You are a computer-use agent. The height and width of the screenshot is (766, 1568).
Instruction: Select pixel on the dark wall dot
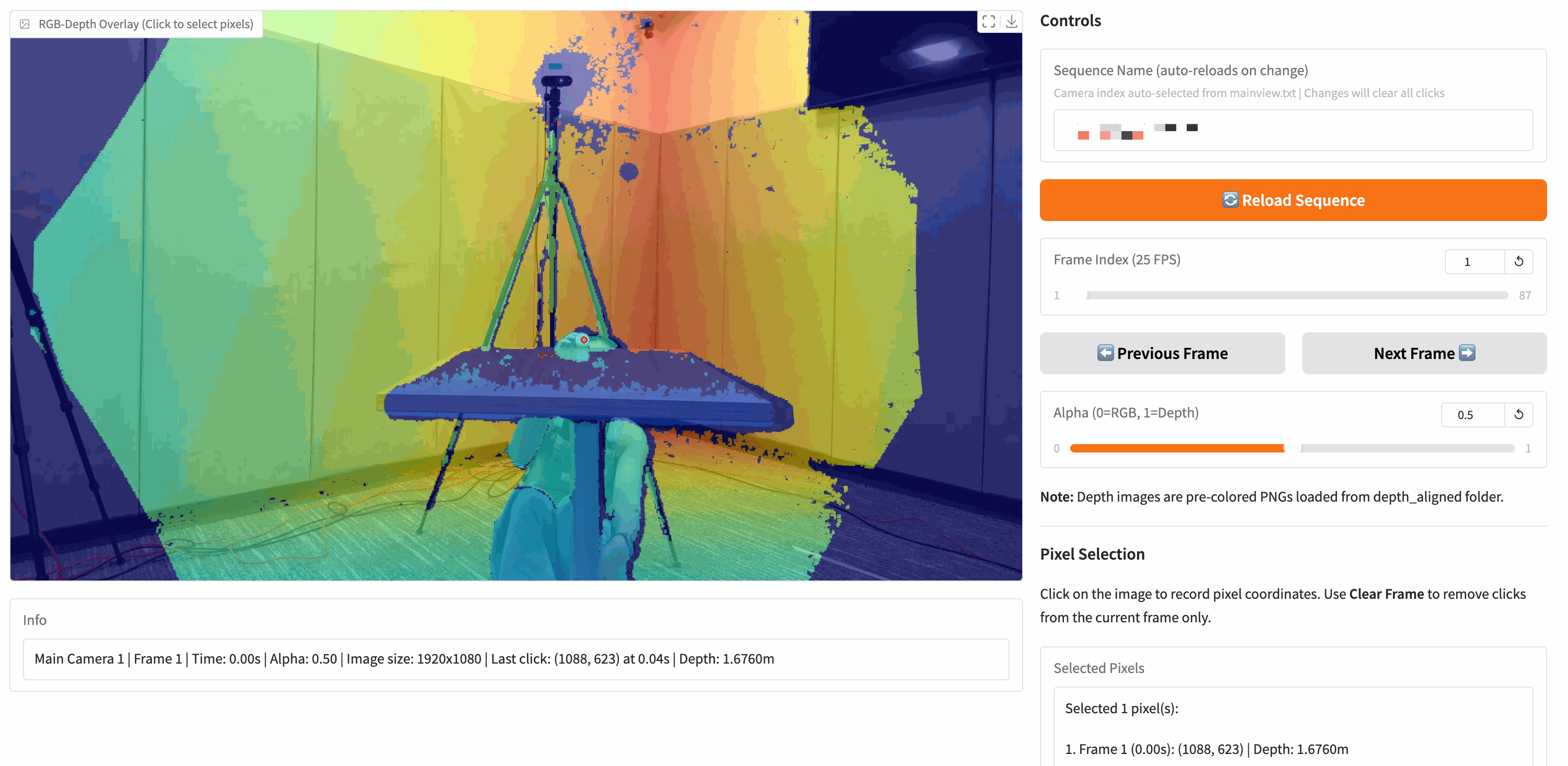coord(628,172)
